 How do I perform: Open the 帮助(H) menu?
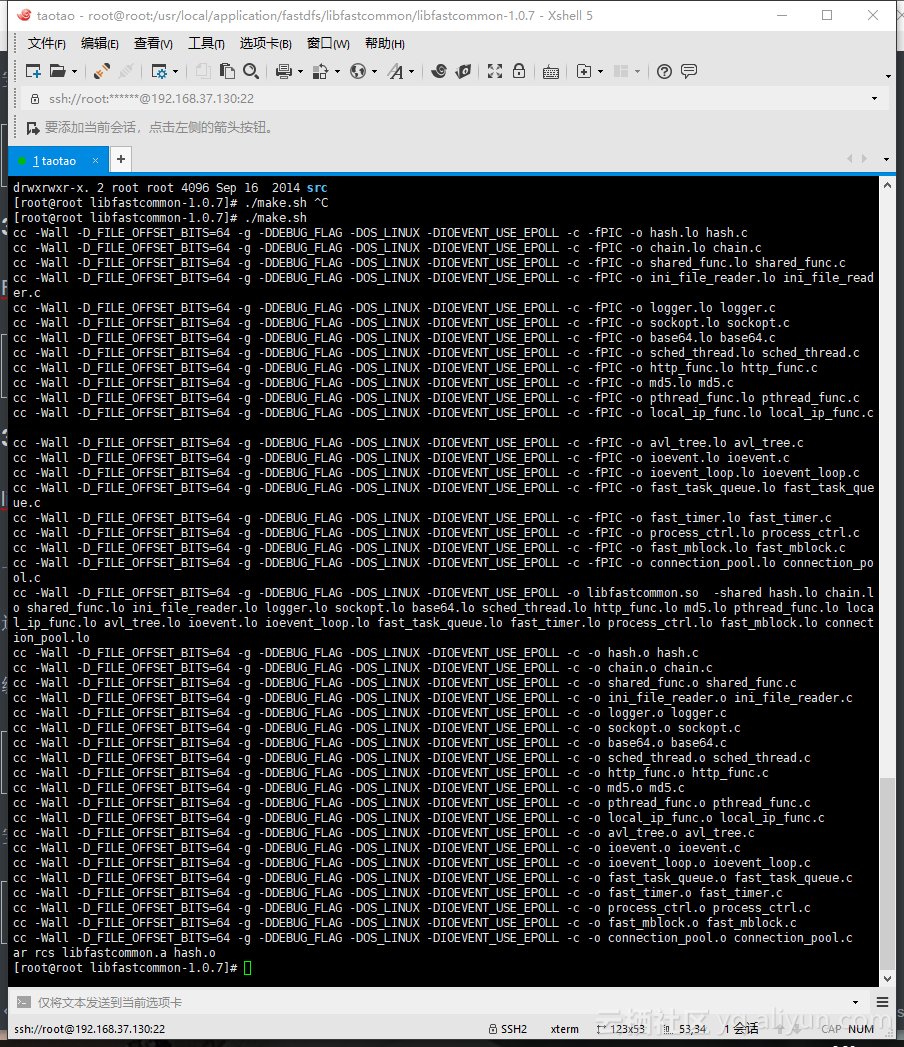point(385,43)
